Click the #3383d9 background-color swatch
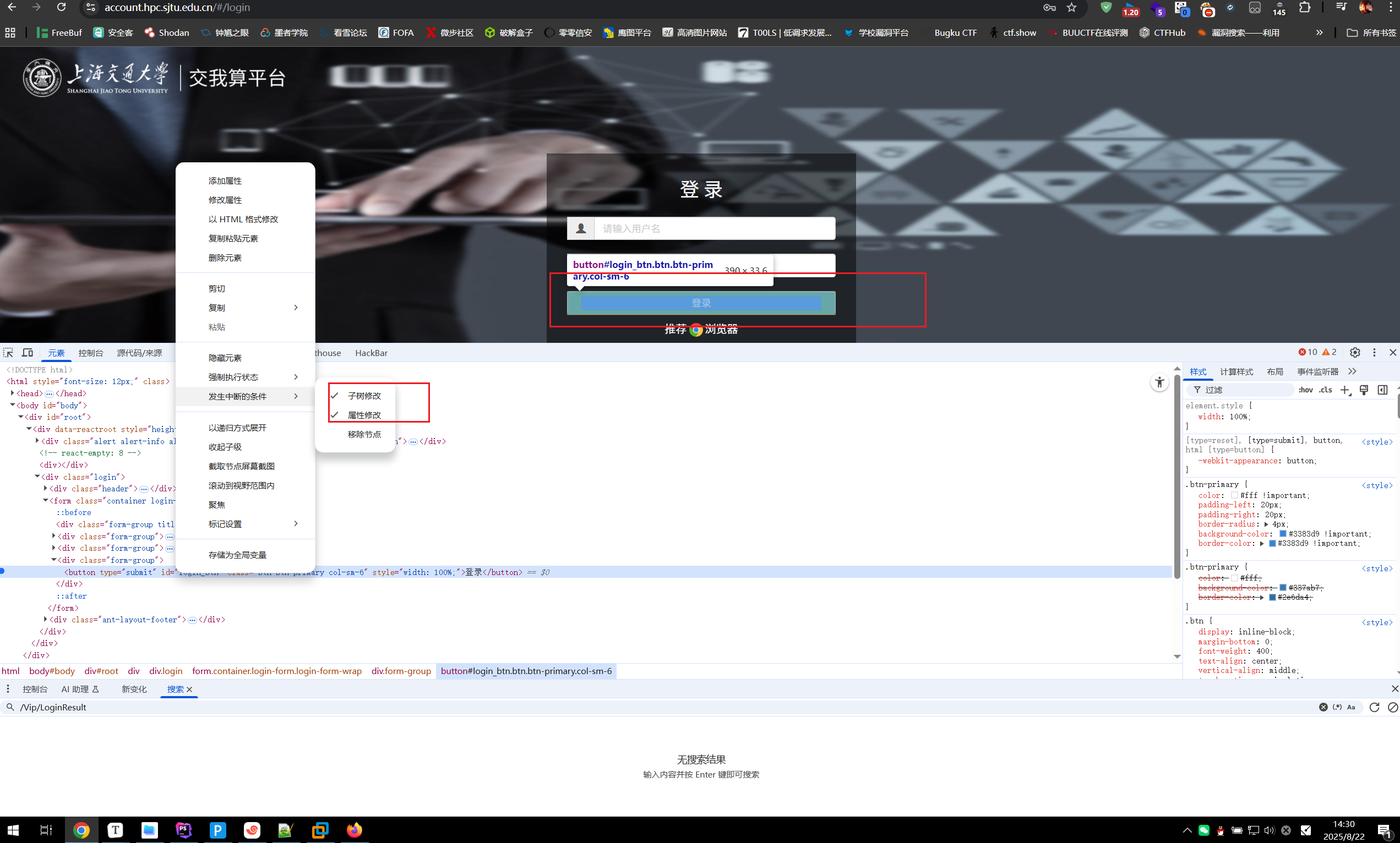This screenshot has width=1400, height=843. click(1282, 534)
